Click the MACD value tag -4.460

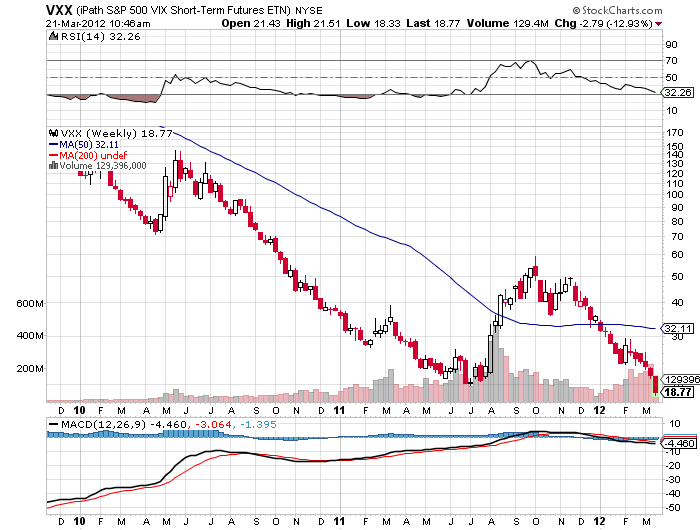679,443
